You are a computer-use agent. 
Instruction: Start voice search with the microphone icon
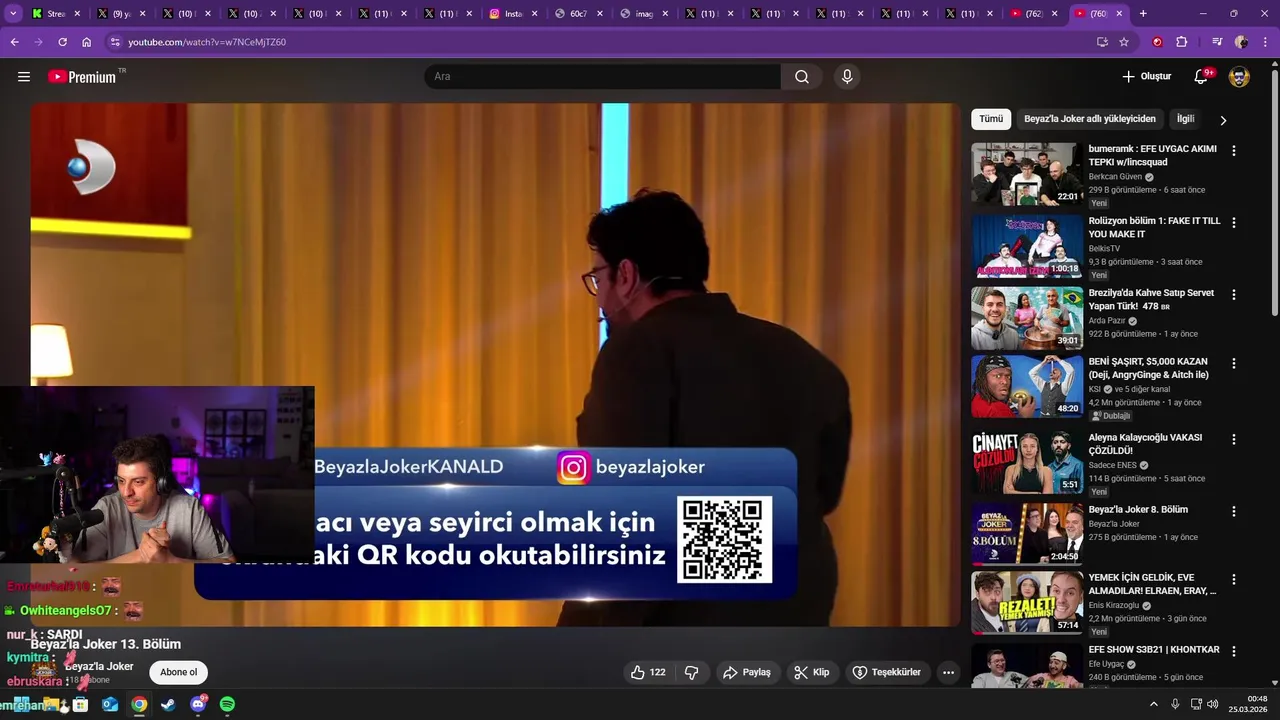tap(847, 77)
